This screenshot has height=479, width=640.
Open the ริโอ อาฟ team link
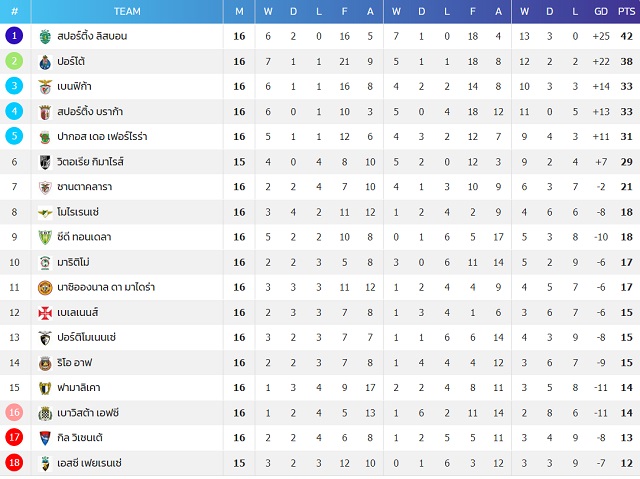75,362
